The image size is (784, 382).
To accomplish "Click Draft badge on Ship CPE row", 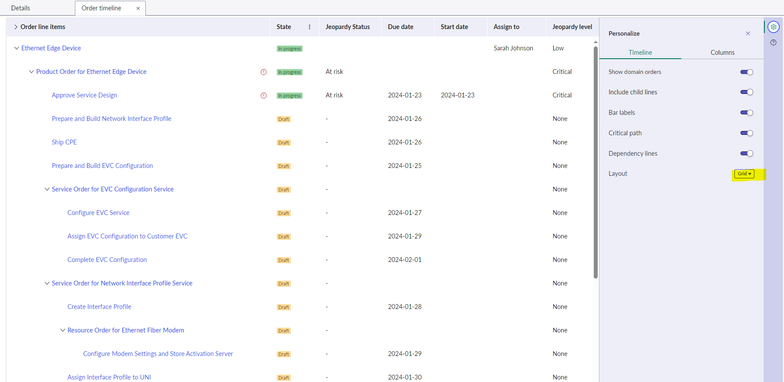I will pyautogui.click(x=284, y=142).
